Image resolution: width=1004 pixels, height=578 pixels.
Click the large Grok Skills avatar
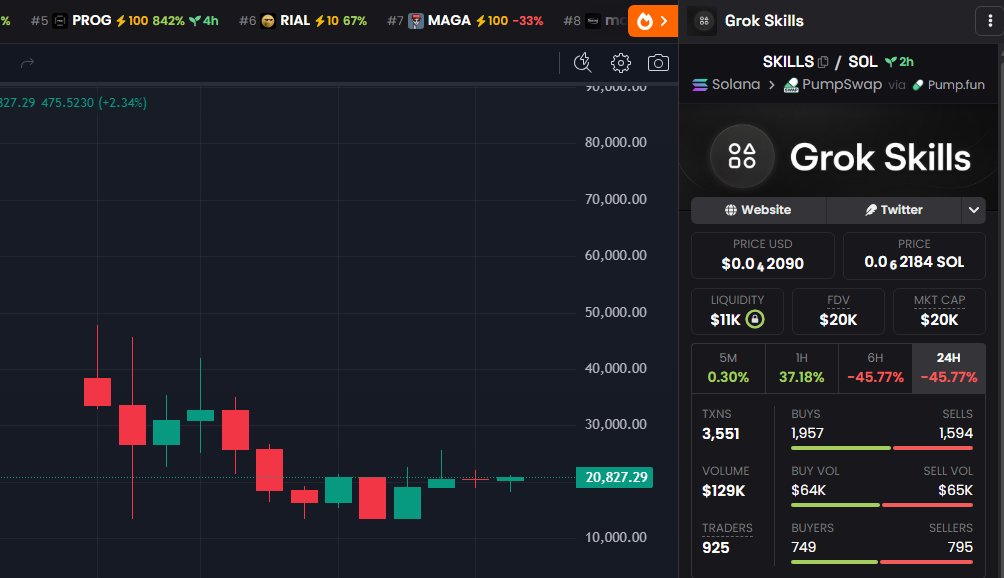pyautogui.click(x=742, y=156)
